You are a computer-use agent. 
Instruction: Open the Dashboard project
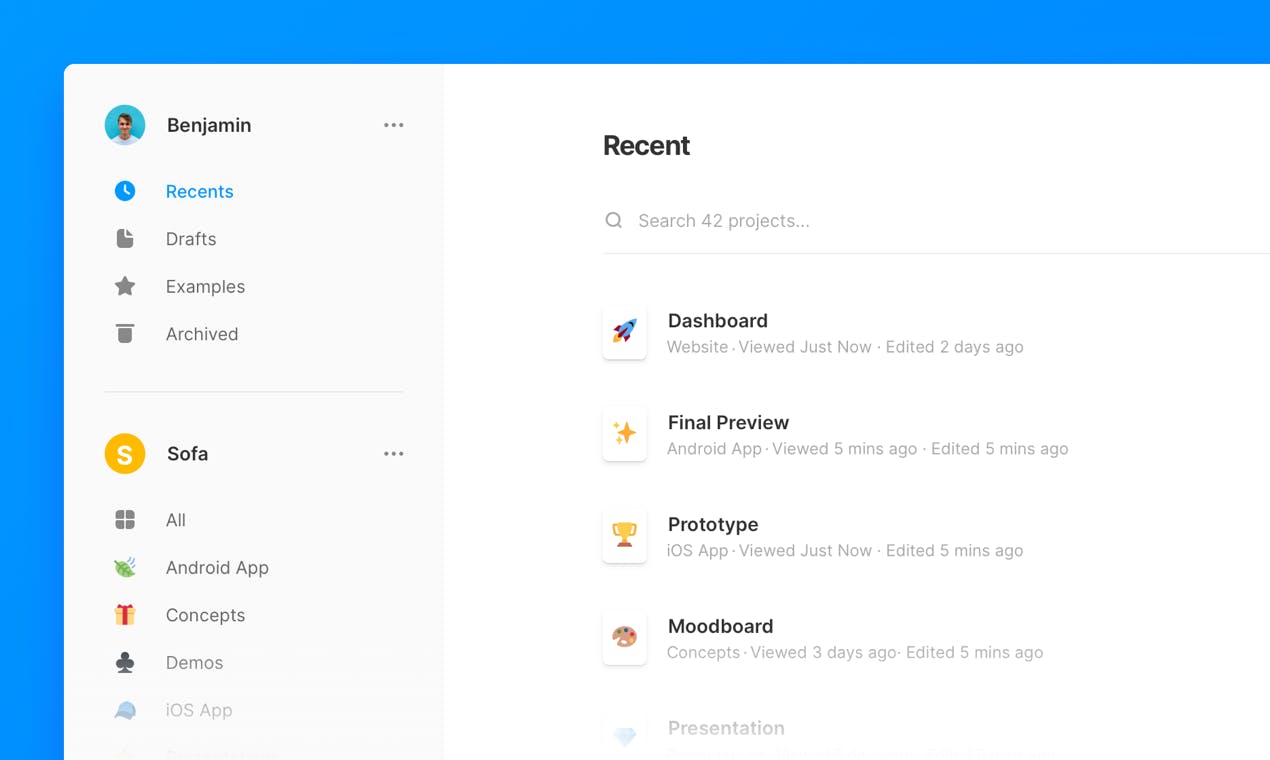pyautogui.click(x=718, y=320)
